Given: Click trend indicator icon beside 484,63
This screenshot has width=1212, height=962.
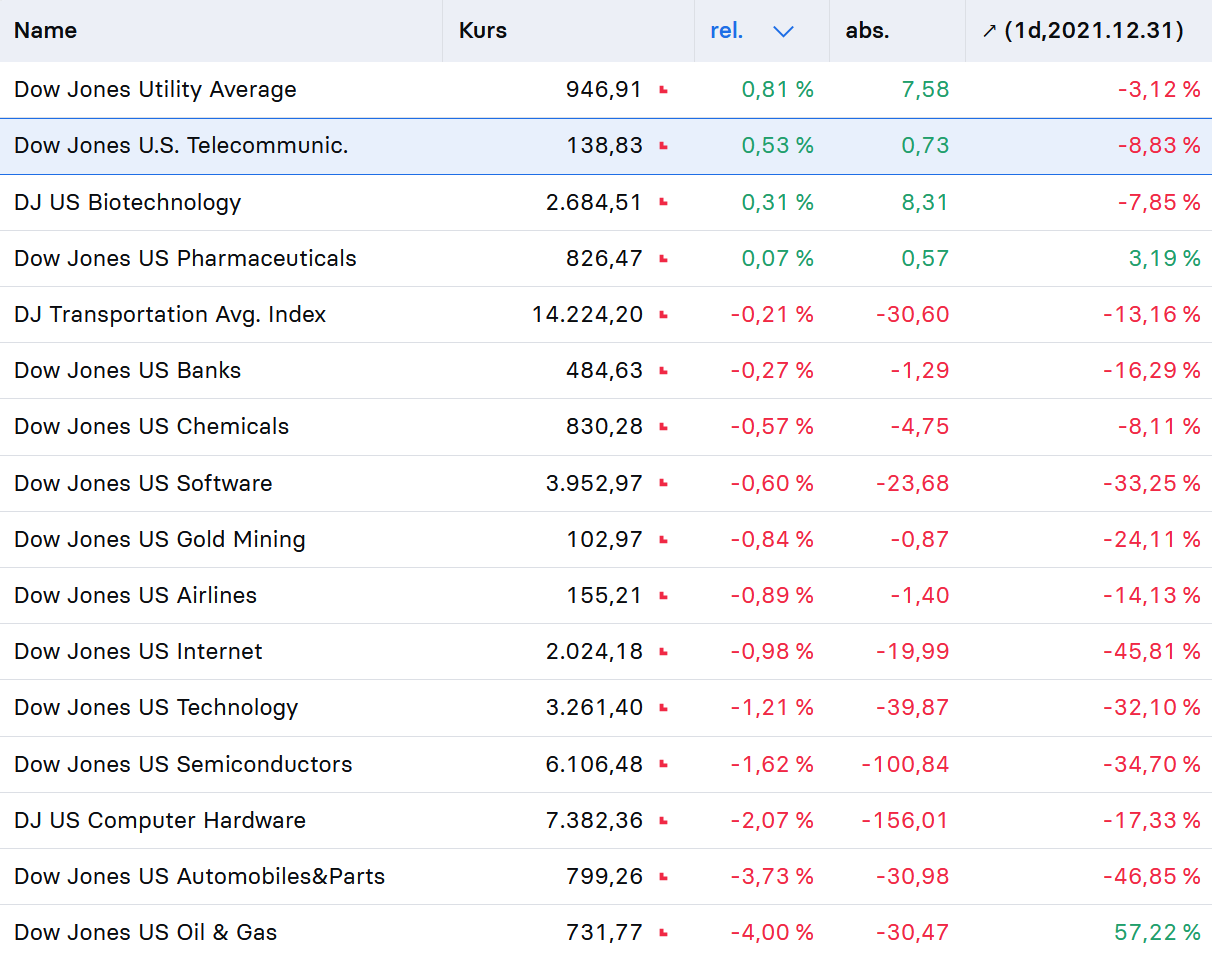Looking at the screenshot, I should point(663,371).
